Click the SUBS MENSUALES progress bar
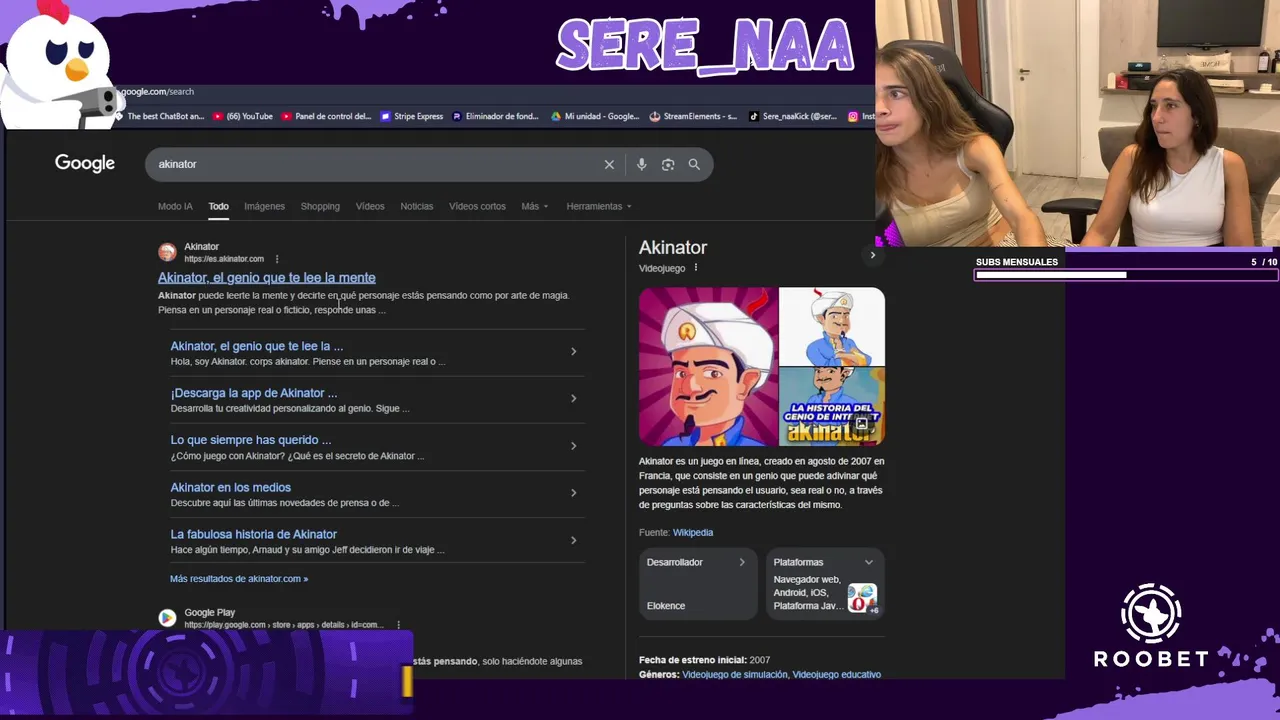The height and width of the screenshot is (720, 1280). point(1126,275)
